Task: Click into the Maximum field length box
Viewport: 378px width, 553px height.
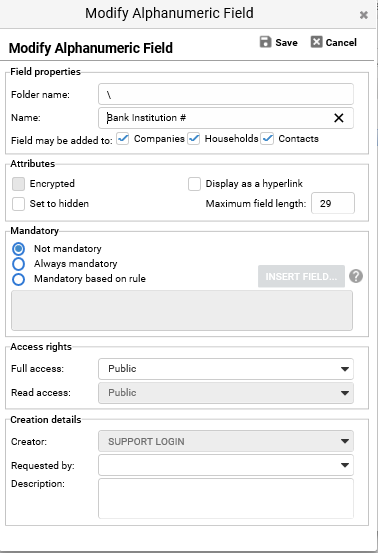Action: tap(333, 203)
